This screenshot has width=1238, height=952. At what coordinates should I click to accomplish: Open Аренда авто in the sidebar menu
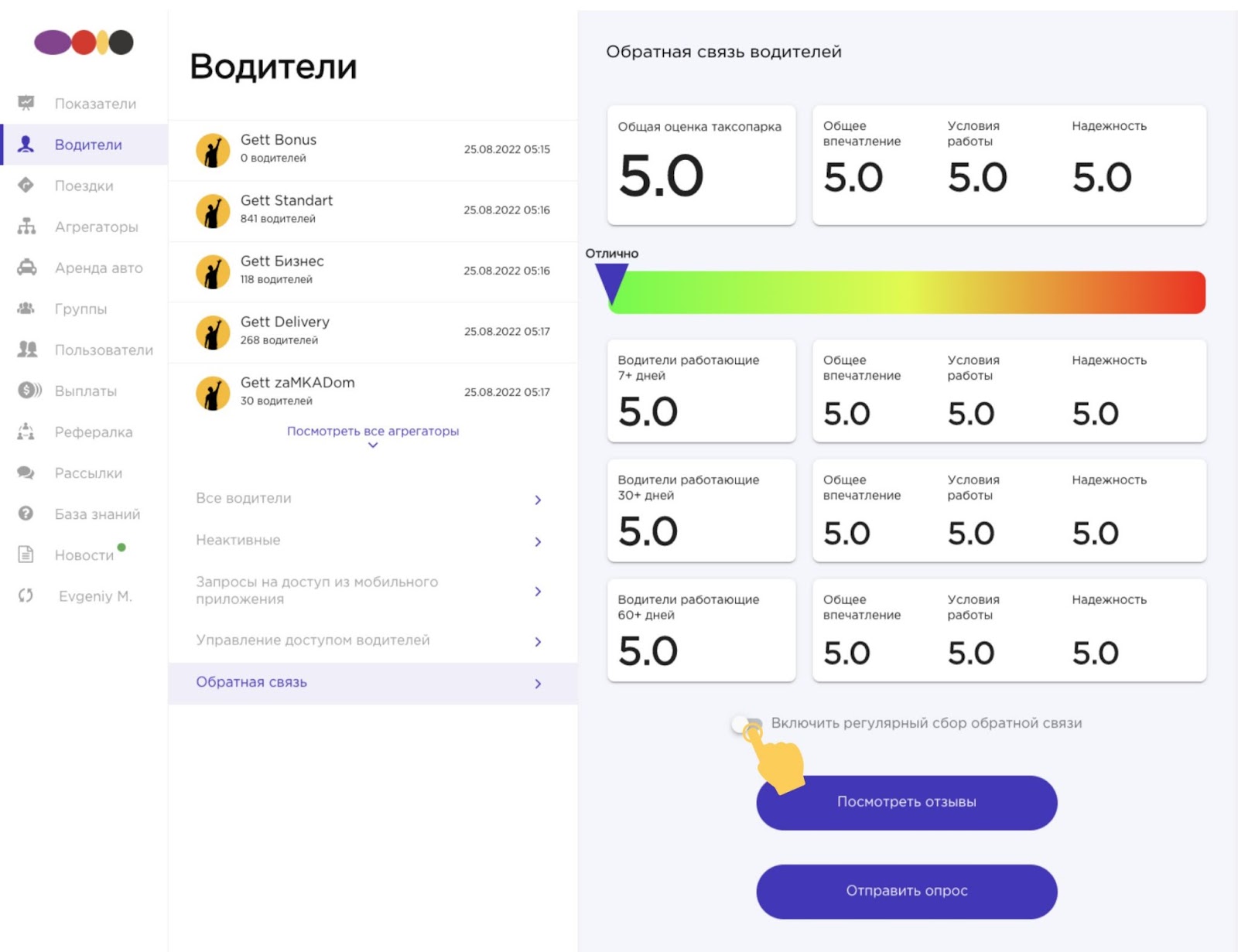click(84, 268)
